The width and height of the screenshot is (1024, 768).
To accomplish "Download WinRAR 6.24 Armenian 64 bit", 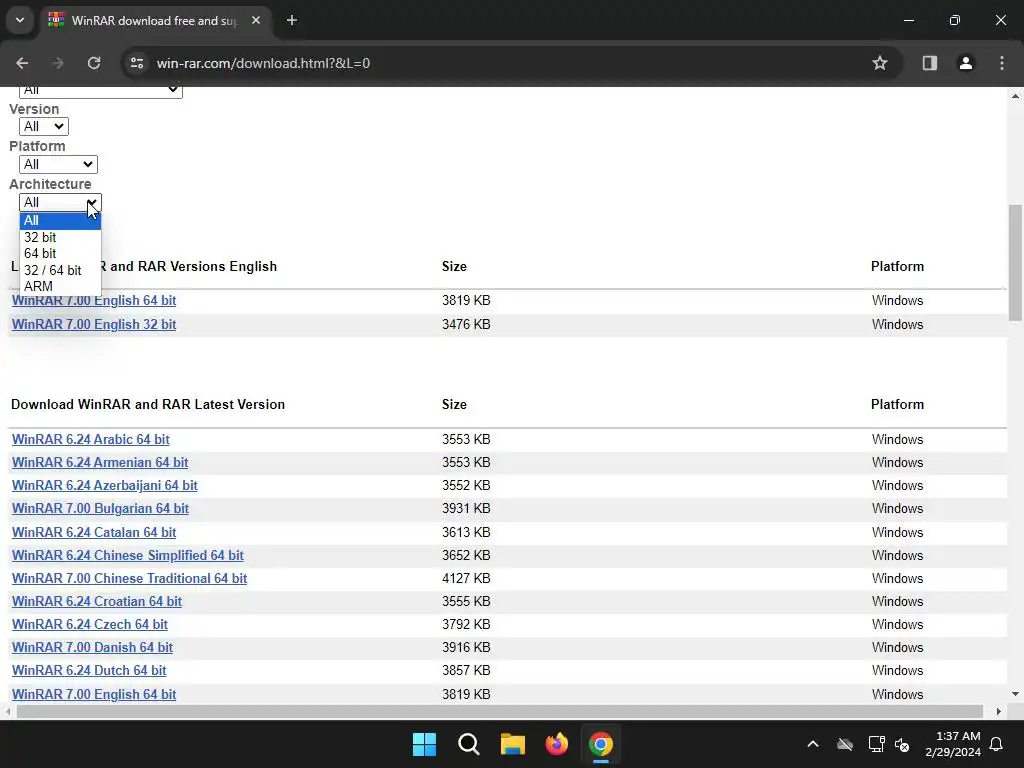I will coord(100,462).
